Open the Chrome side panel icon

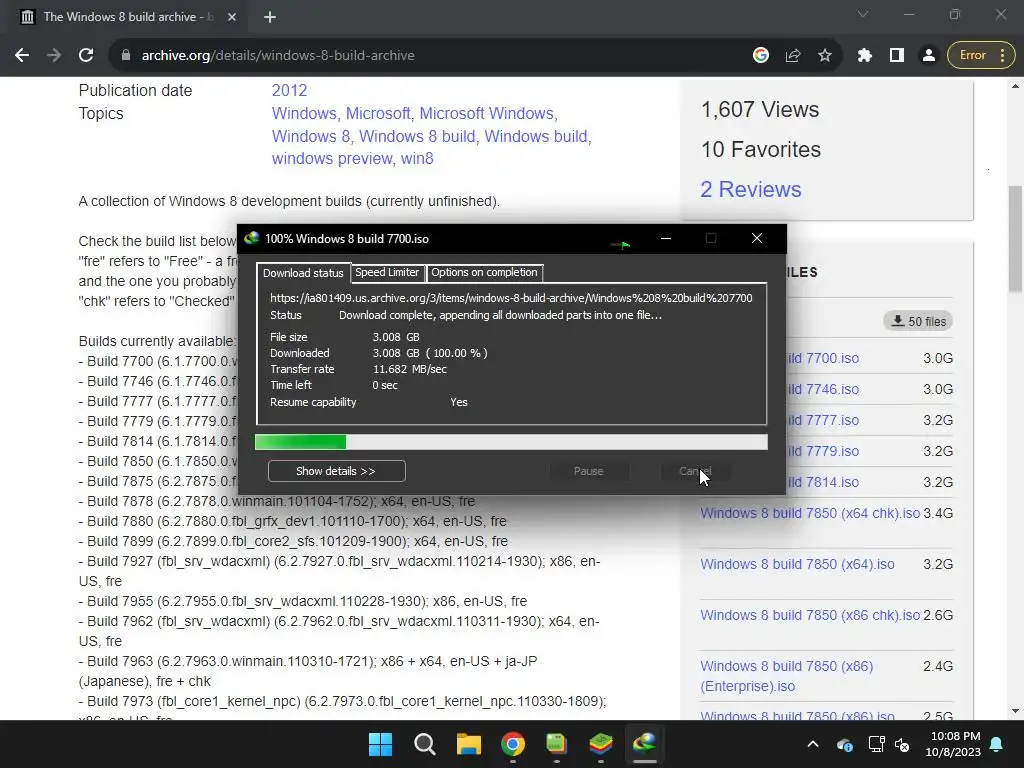pos(897,56)
